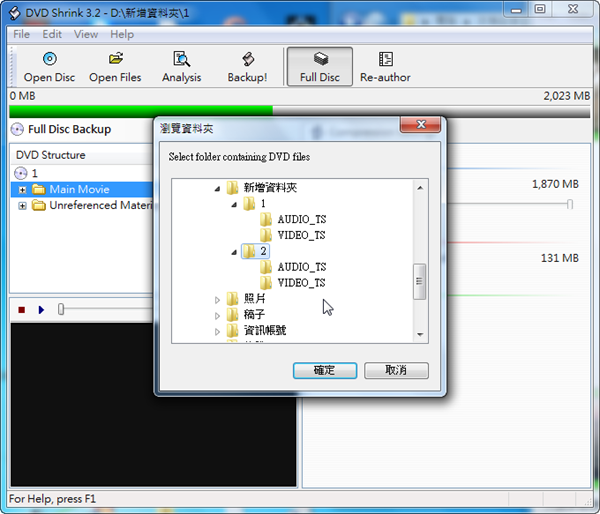Open the Edit menu
The image size is (600, 514).
[52, 34]
